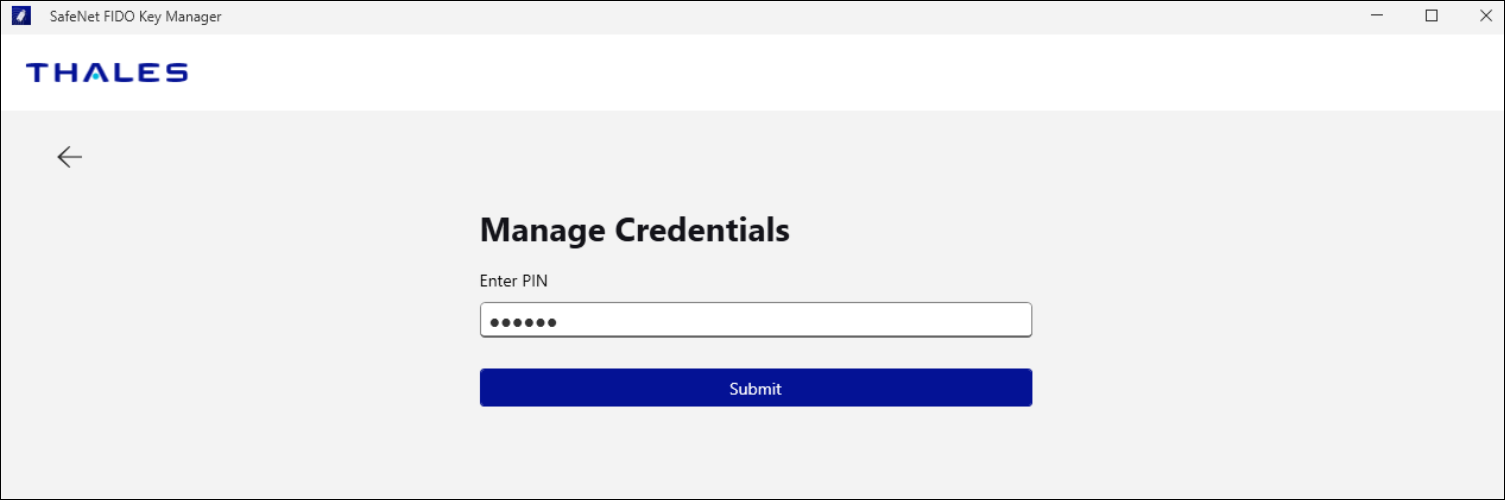
Task: Click the word 'Submit' on the button
Action: 755,389
